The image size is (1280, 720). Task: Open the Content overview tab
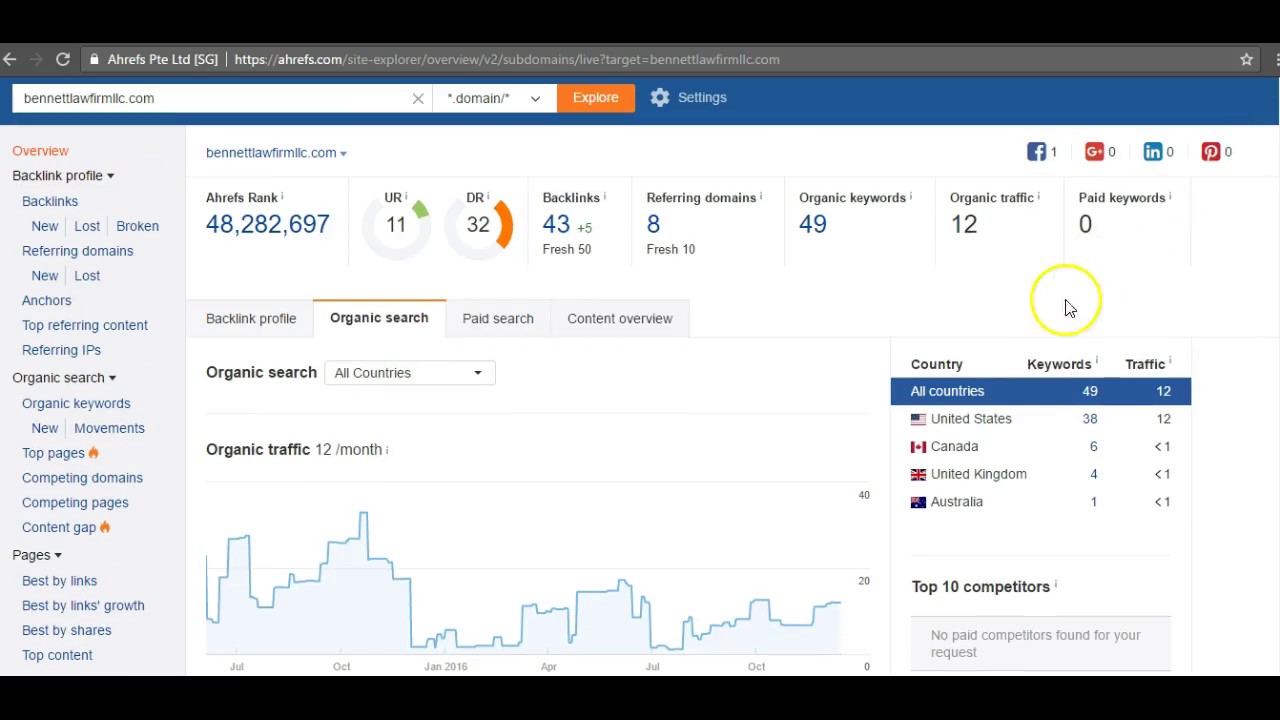[620, 319]
